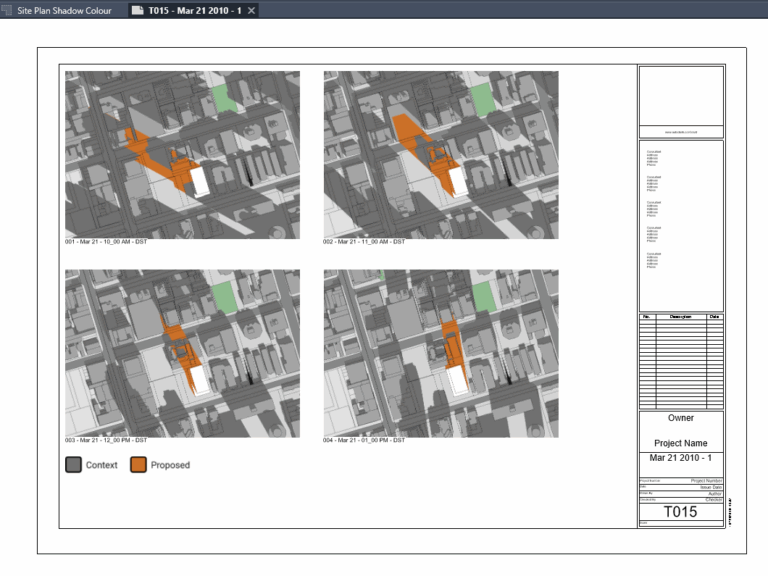The height and width of the screenshot is (576, 768).
Task: Click the revision schedule table in title block
Action: point(680,360)
